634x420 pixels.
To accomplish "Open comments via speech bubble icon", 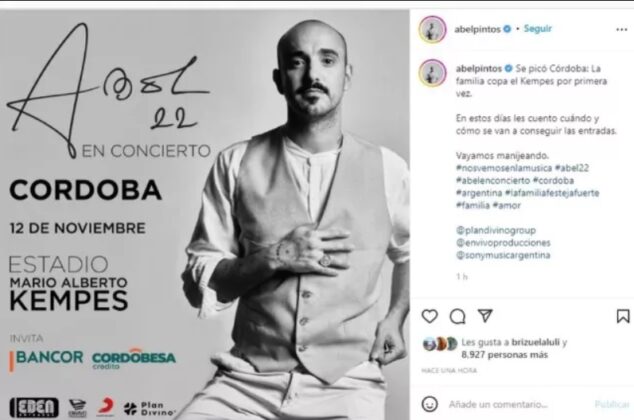I will point(457,317).
